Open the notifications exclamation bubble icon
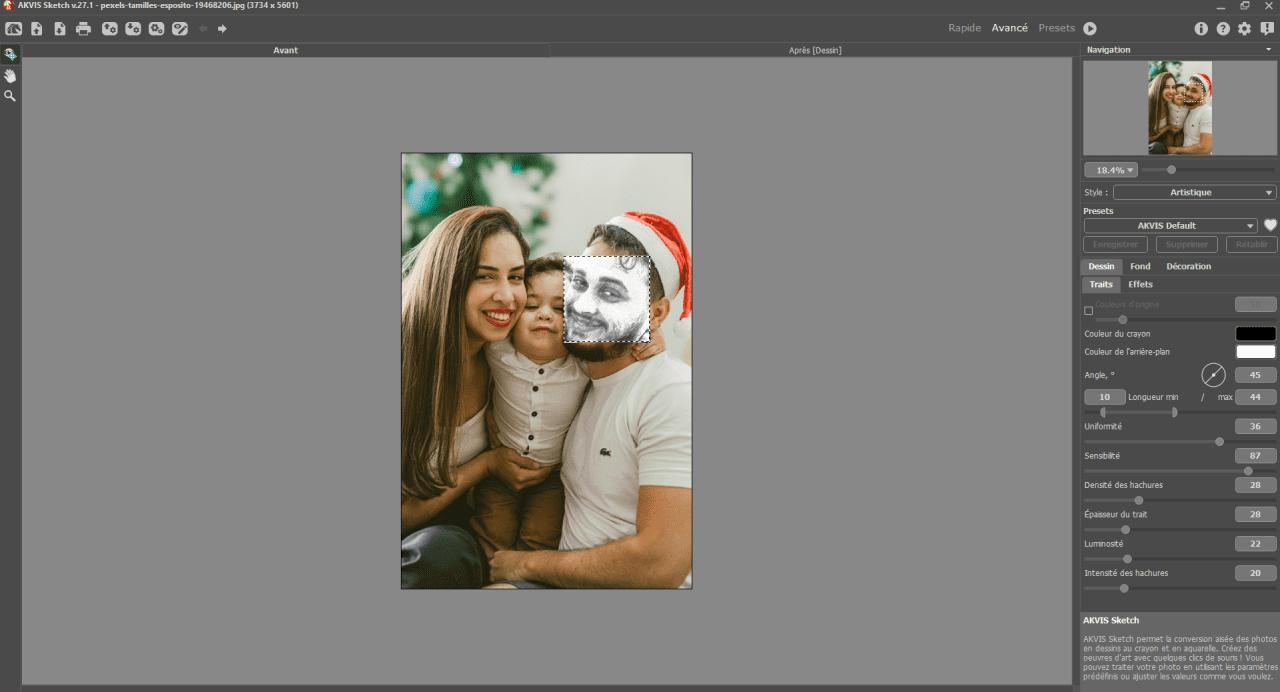1280x692 pixels. point(1268,29)
